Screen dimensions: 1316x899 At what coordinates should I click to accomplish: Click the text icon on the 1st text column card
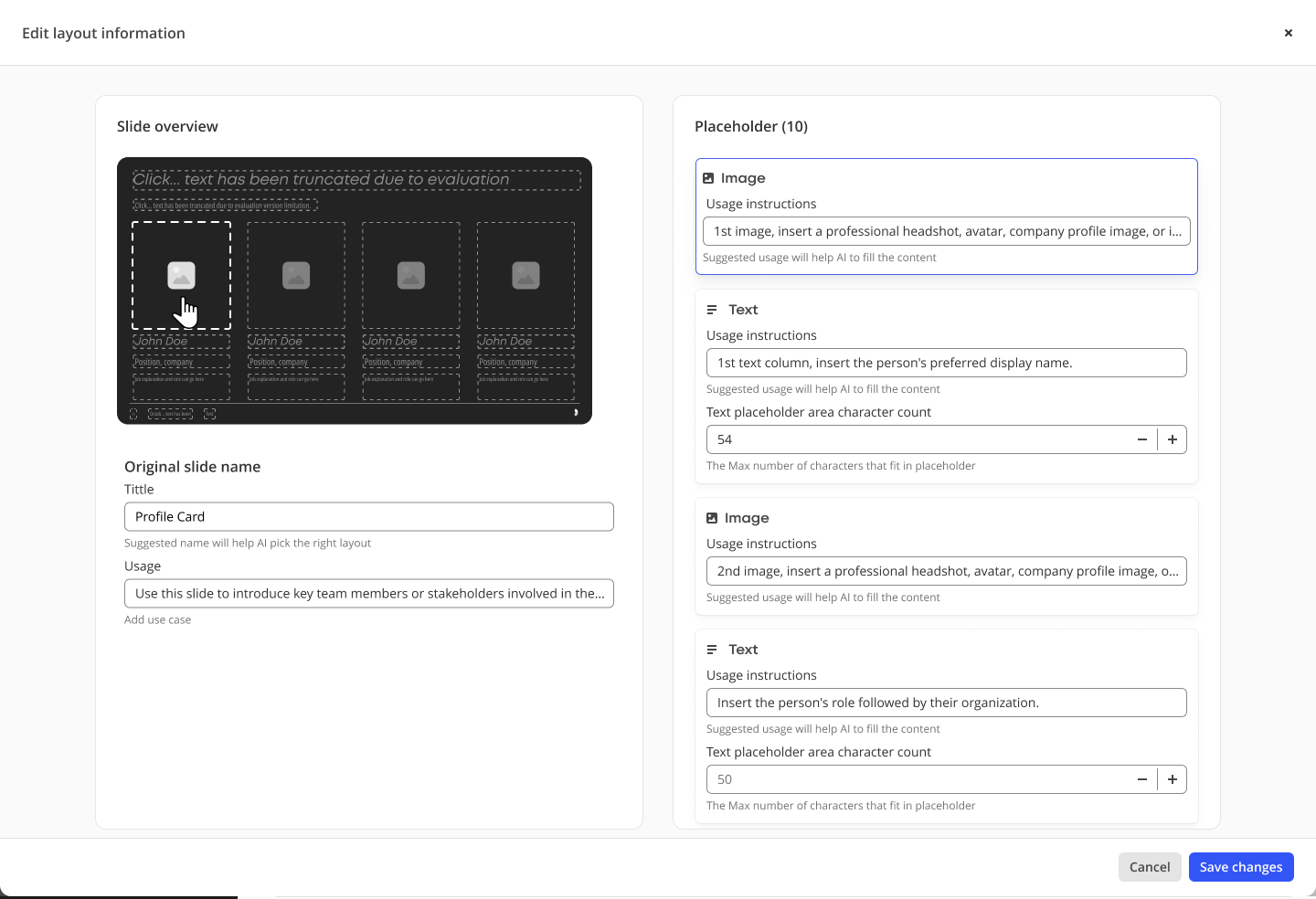(712, 310)
